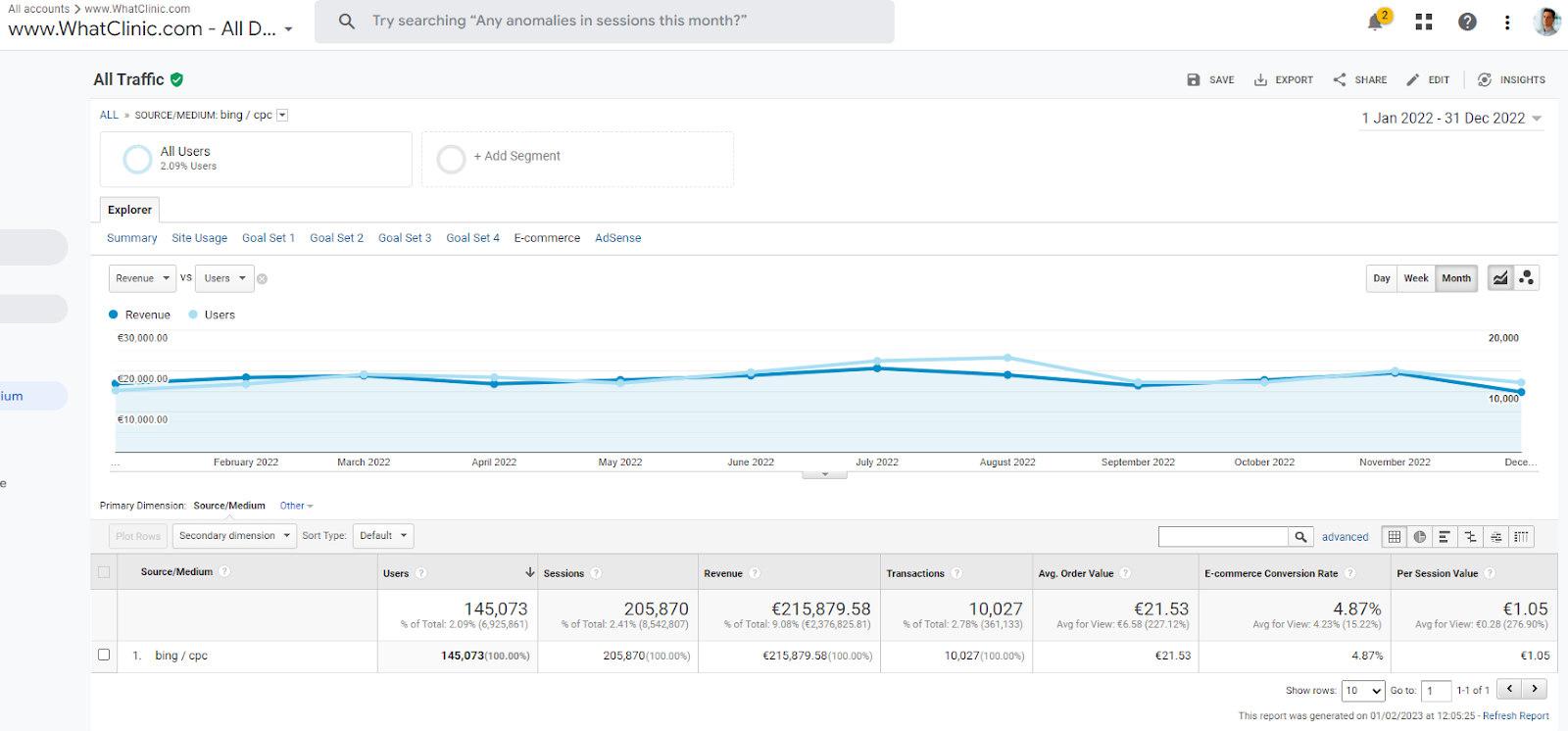Go back to ALL breadcrumb
This screenshot has height=731, width=1568.
tap(109, 115)
